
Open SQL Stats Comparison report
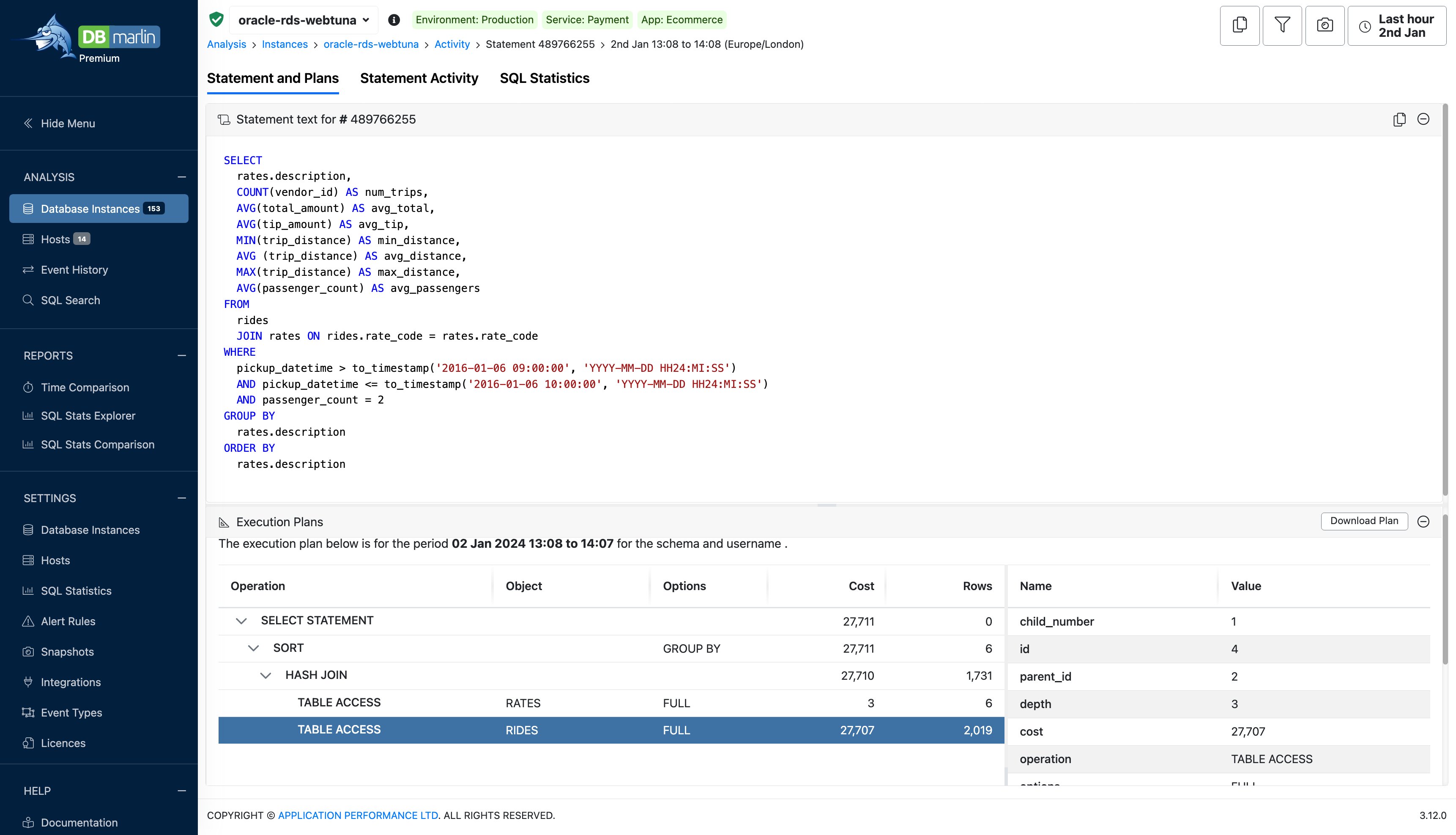[89, 445]
